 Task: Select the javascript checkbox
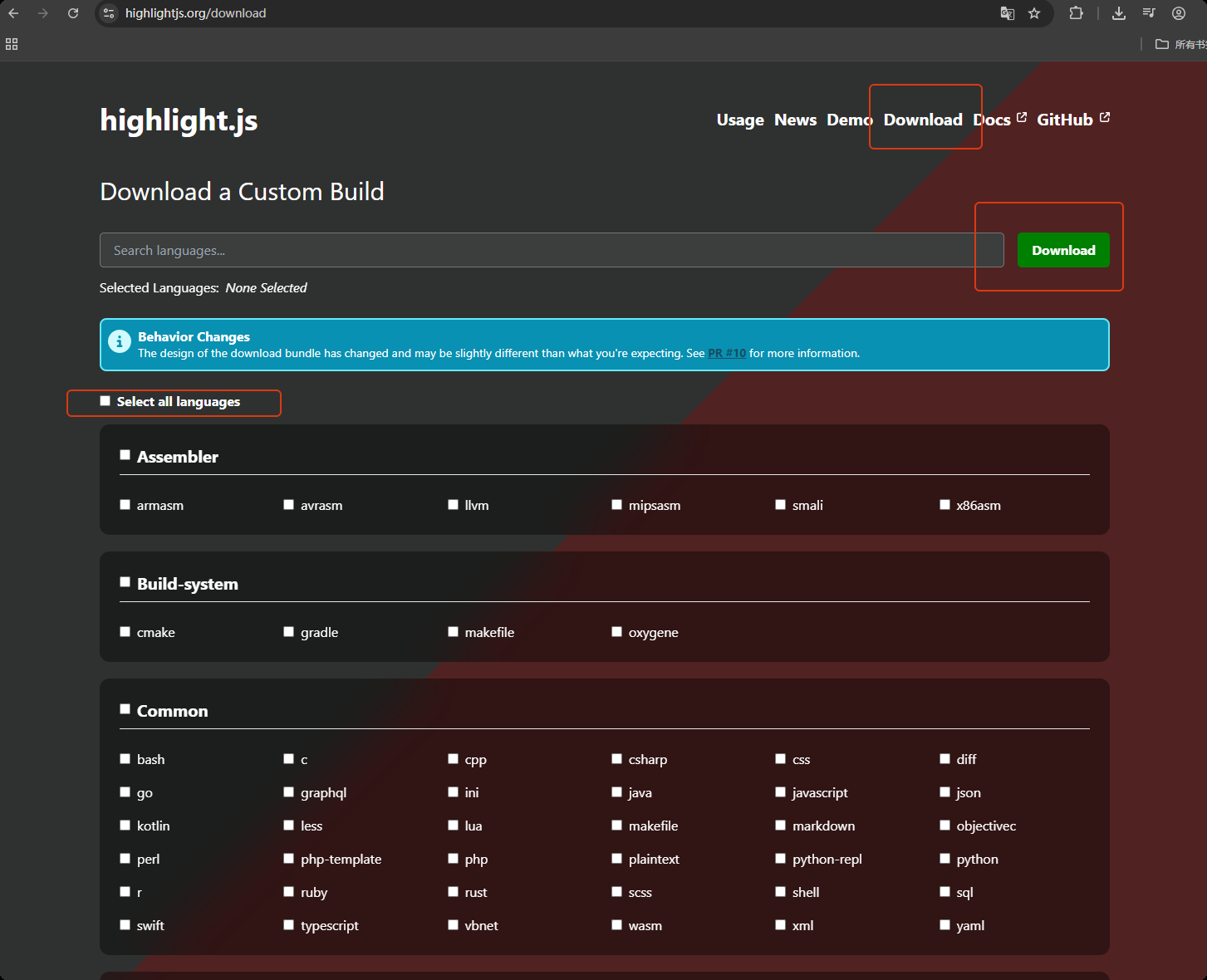coord(780,792)
